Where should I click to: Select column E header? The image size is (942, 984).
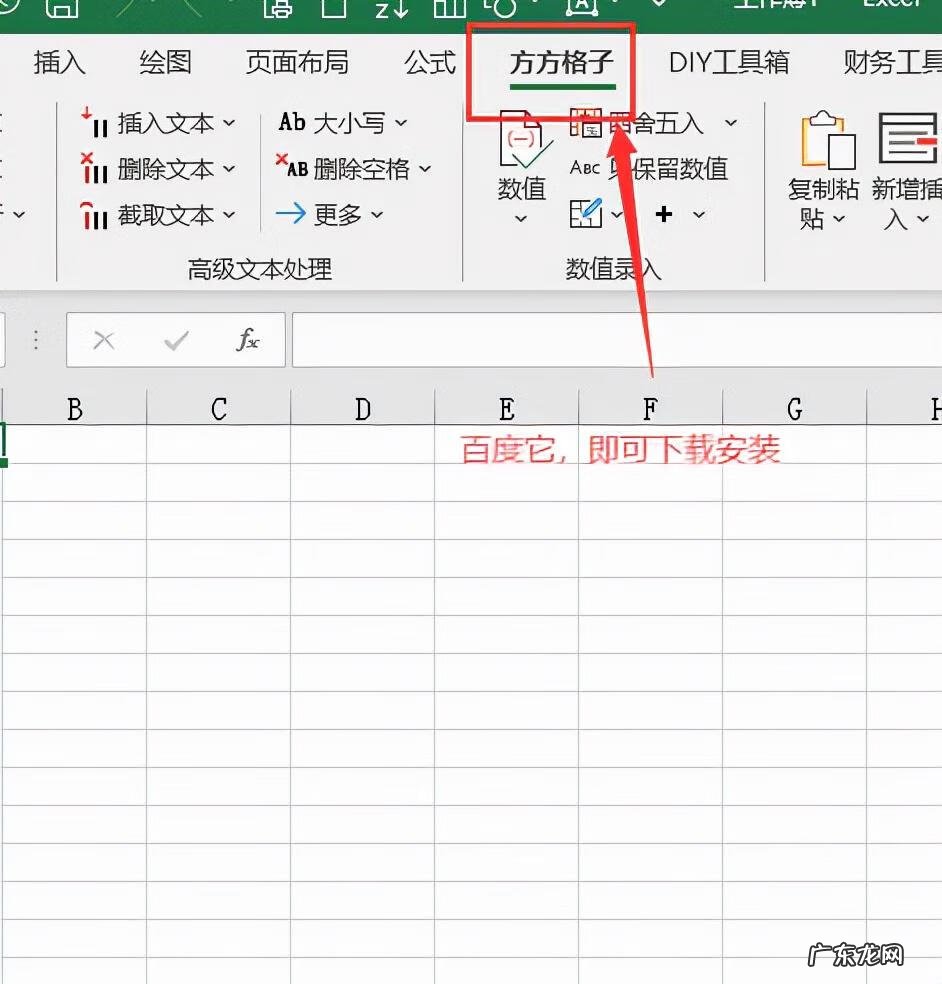tap(506, 409)
